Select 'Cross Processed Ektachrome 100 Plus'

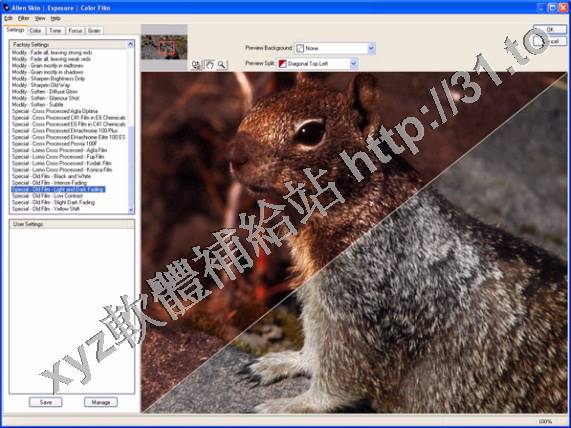(x=64, y=130)
